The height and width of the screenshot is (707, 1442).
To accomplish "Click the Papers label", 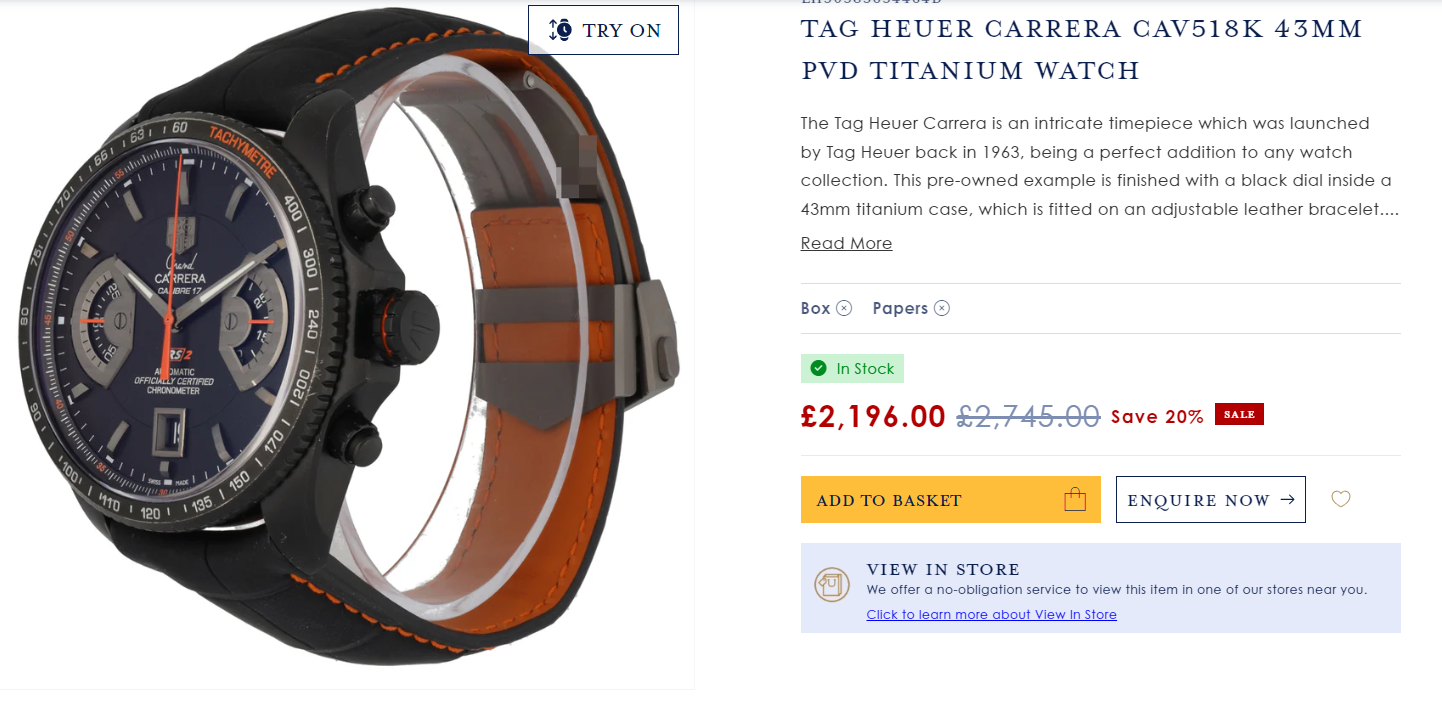I will pos(900,308).
